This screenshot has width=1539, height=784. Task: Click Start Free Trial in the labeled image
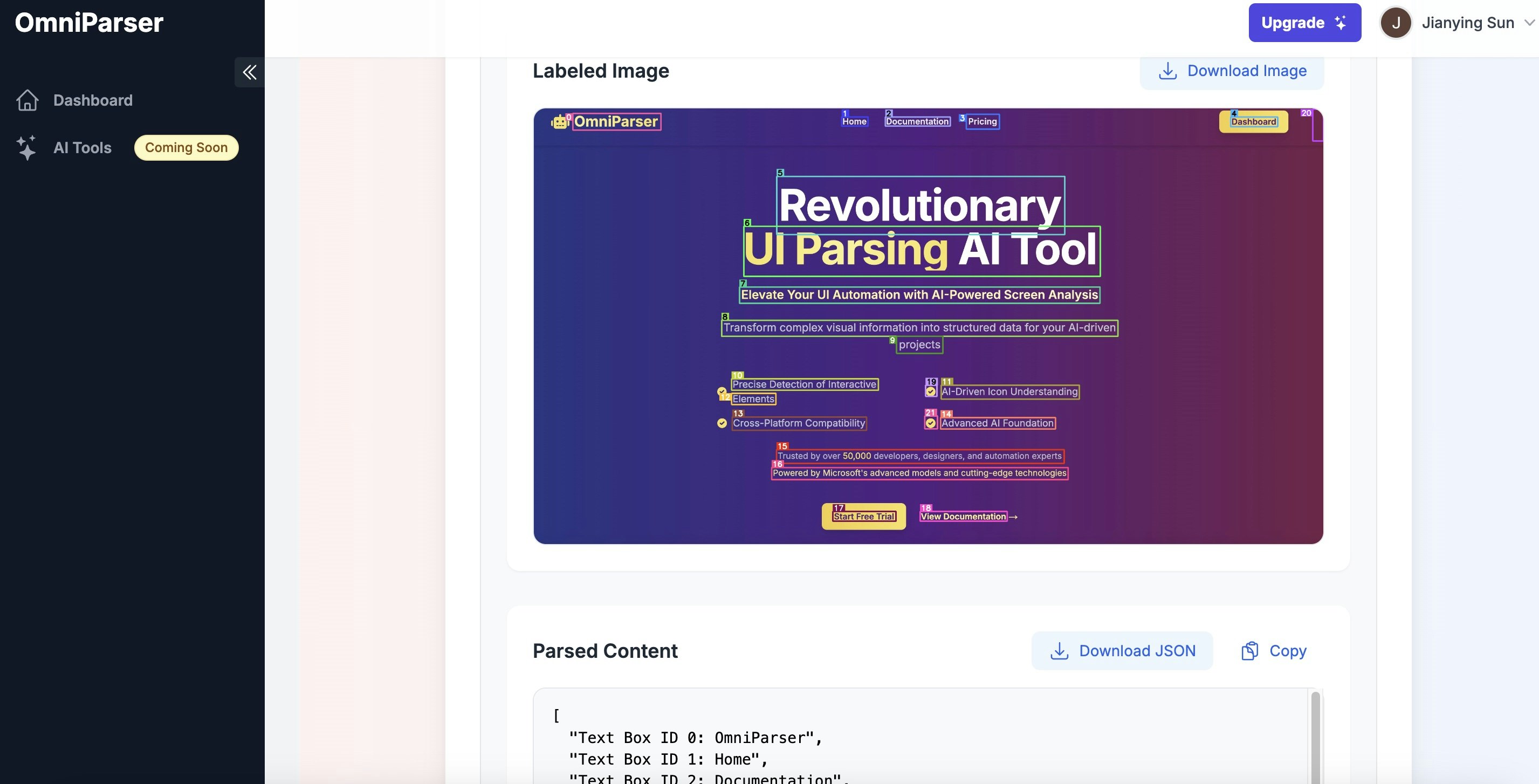(x=864, y=517)
